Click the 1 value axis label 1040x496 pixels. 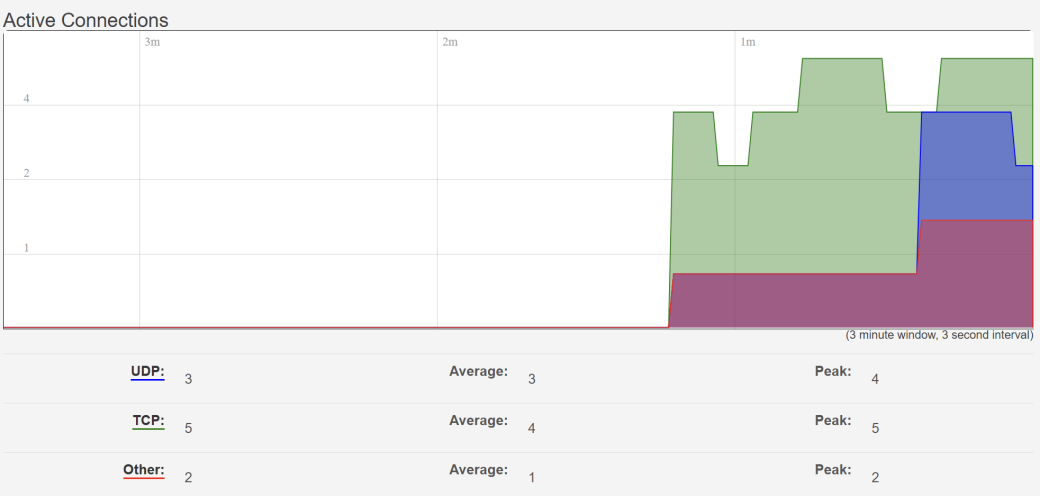click(x=27, y=248)
